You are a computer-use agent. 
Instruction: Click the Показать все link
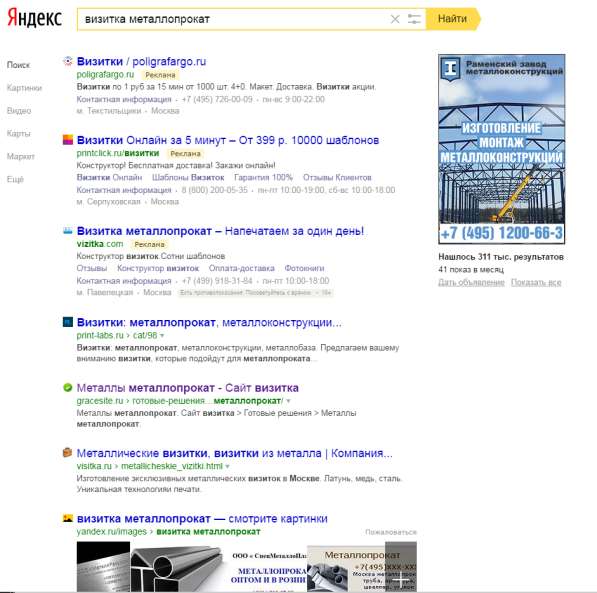tap(536, 282)
